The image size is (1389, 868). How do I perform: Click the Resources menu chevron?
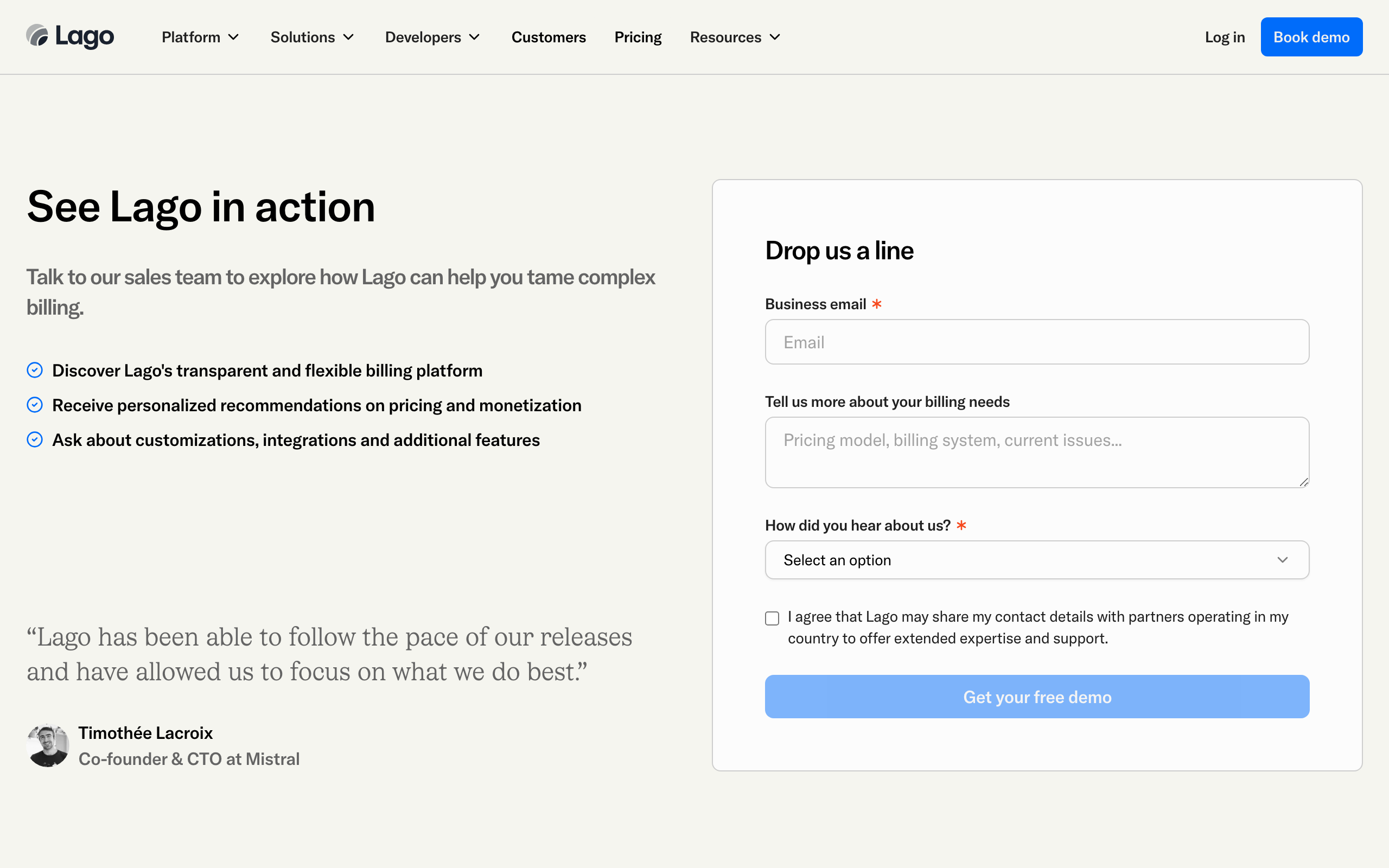(775, 37)
